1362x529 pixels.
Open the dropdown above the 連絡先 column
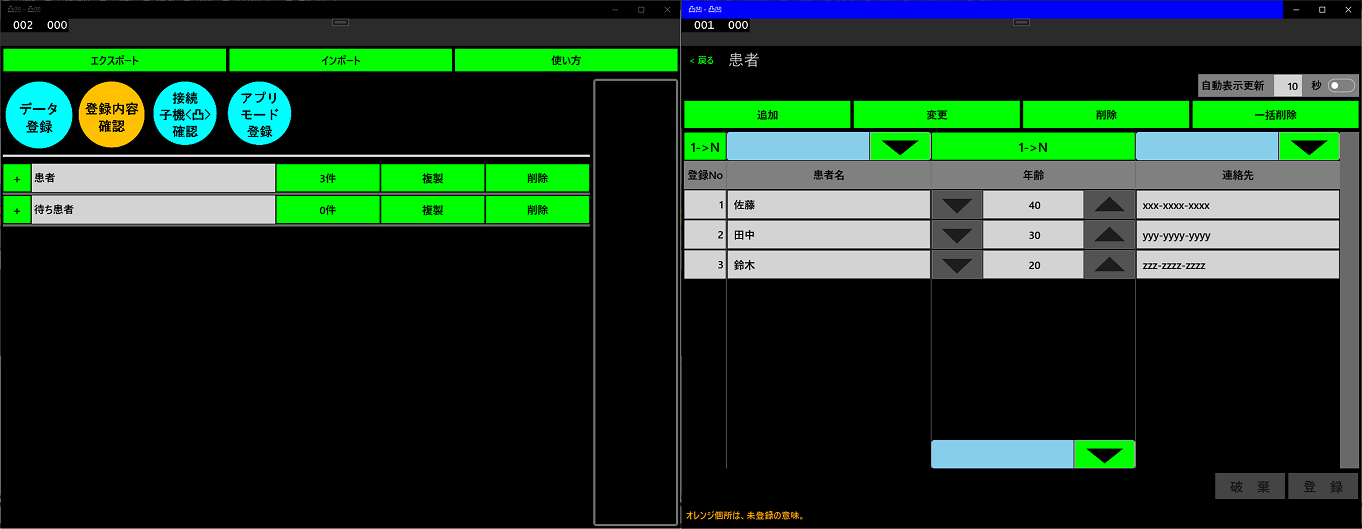point(1308,147)
